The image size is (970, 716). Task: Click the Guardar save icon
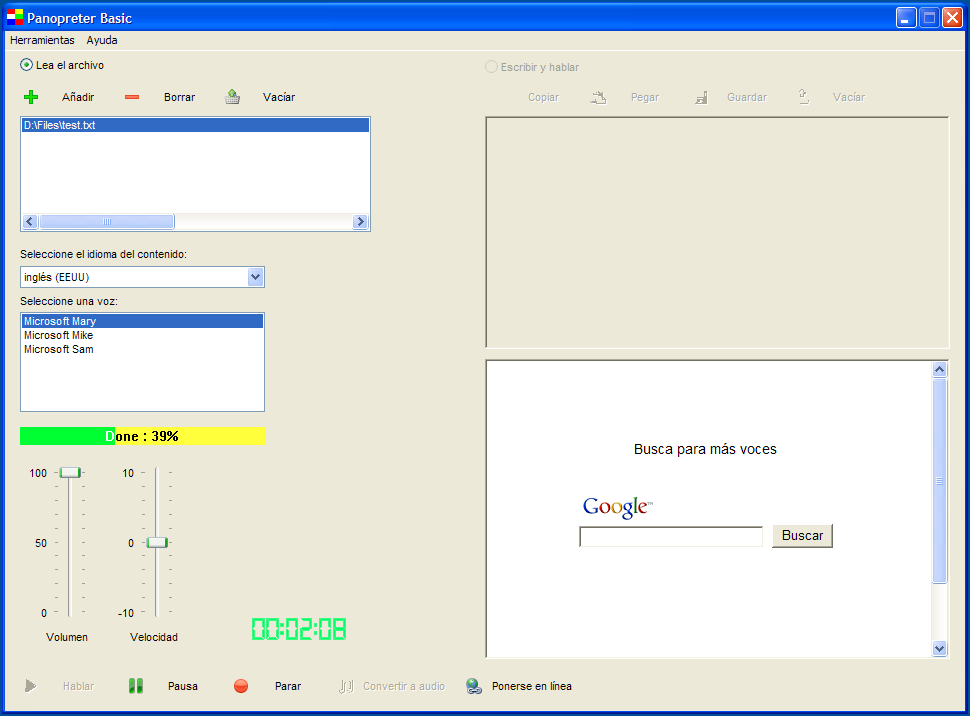click(701, 97)
